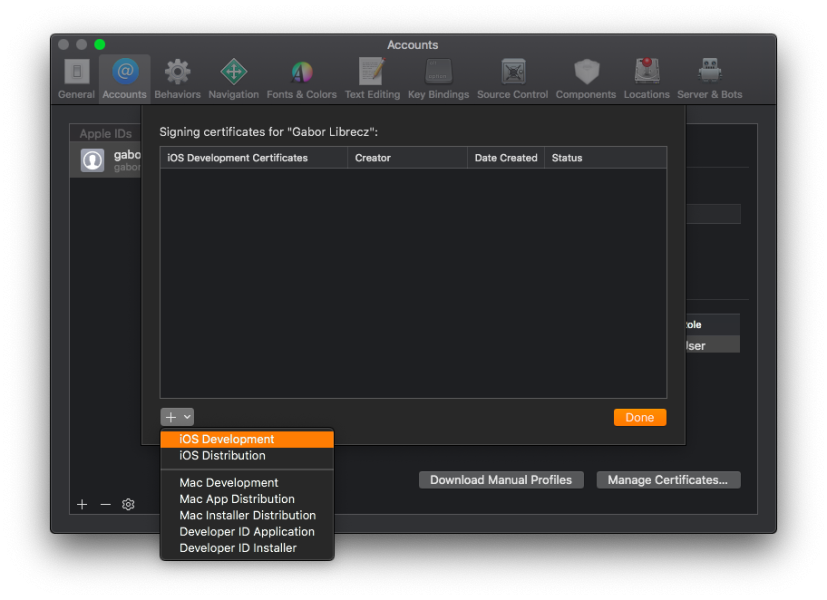
Task: Open the Text Editing preferences
Action: point(372,78)
